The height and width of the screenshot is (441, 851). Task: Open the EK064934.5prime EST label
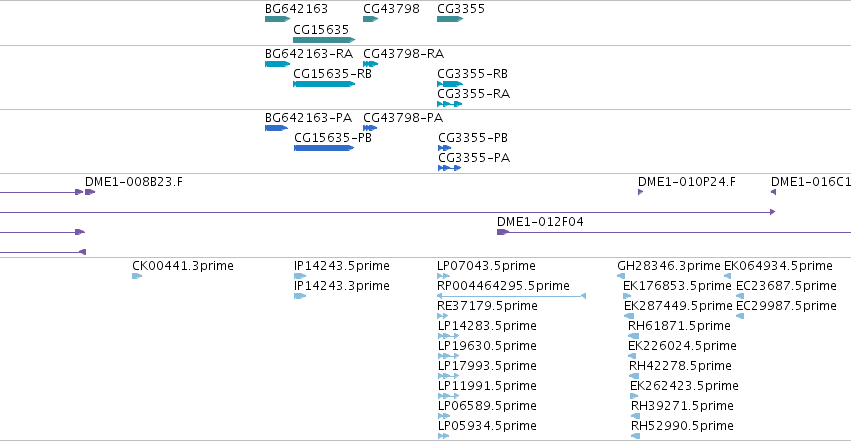click(778, 266)
